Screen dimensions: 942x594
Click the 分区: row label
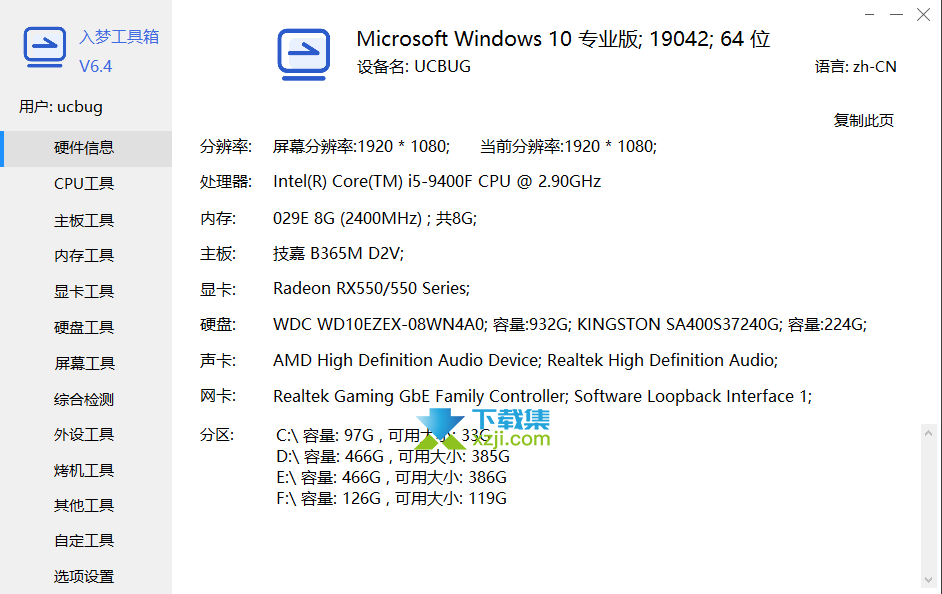[217, 435]
